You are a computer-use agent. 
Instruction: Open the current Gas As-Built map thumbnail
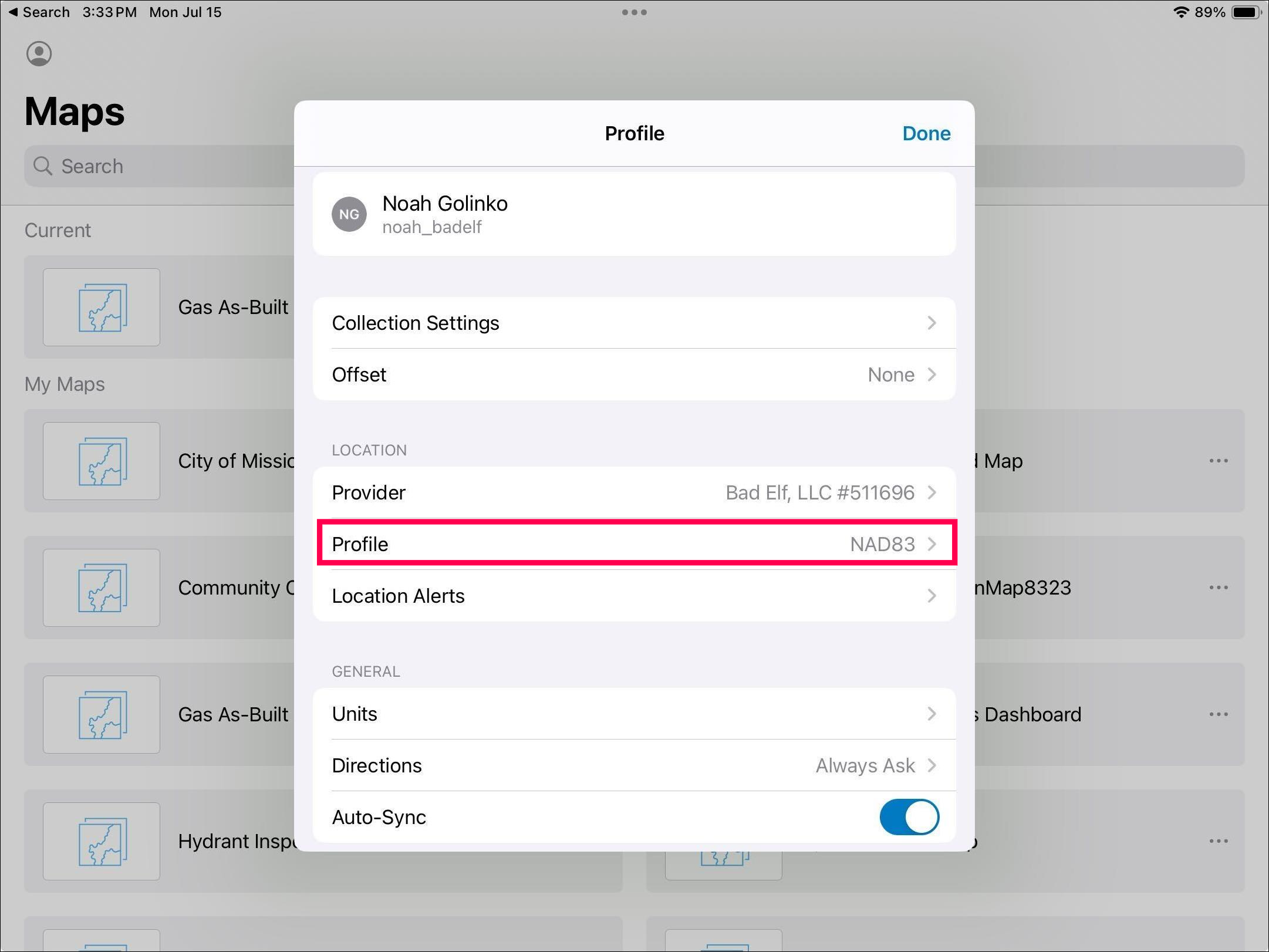[102, 307]
